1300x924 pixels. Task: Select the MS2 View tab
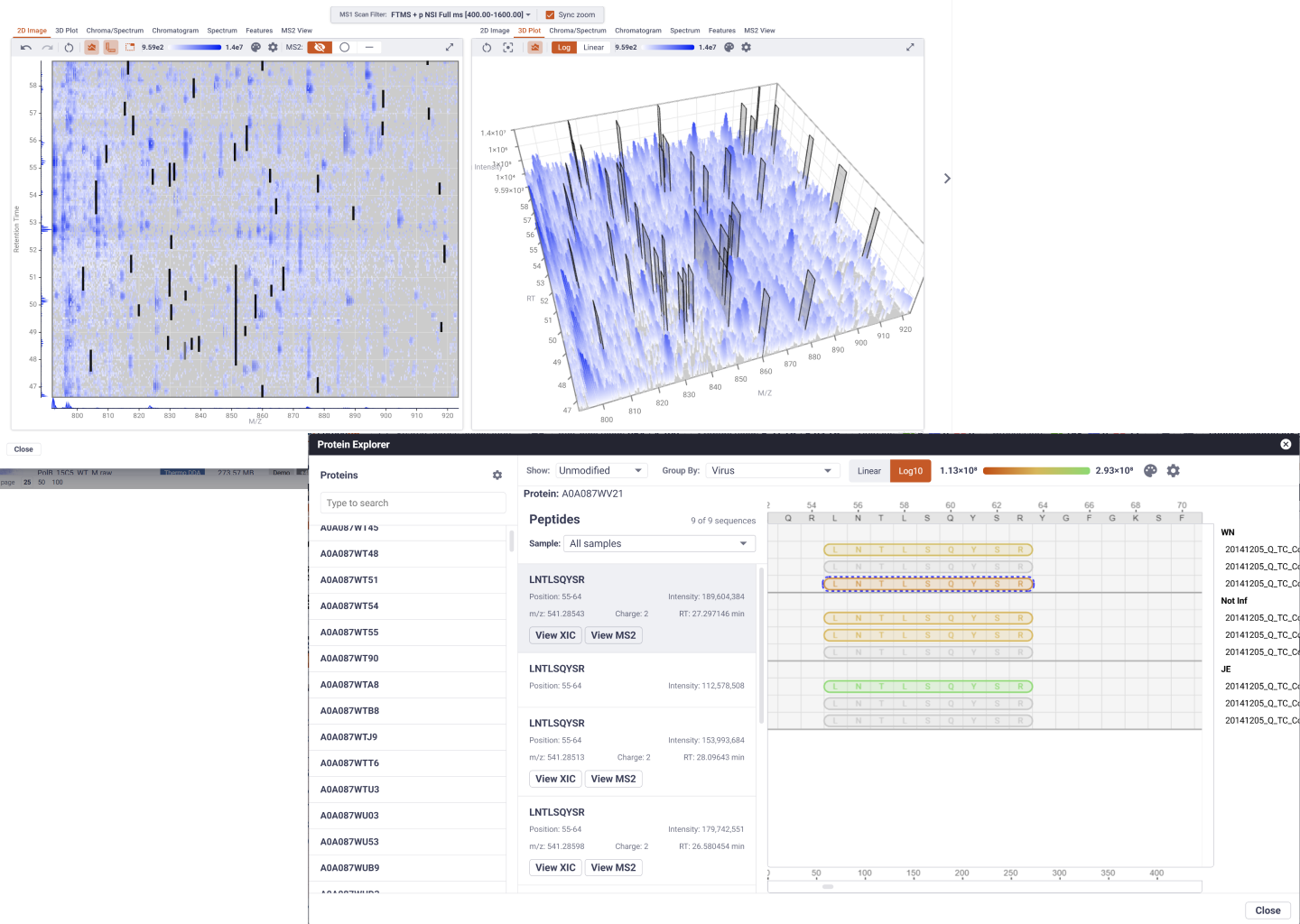click(x=296, y=30)
